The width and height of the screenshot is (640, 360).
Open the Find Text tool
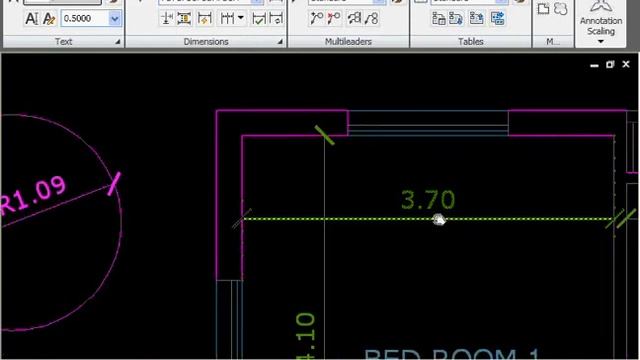(x=49, y=18)
